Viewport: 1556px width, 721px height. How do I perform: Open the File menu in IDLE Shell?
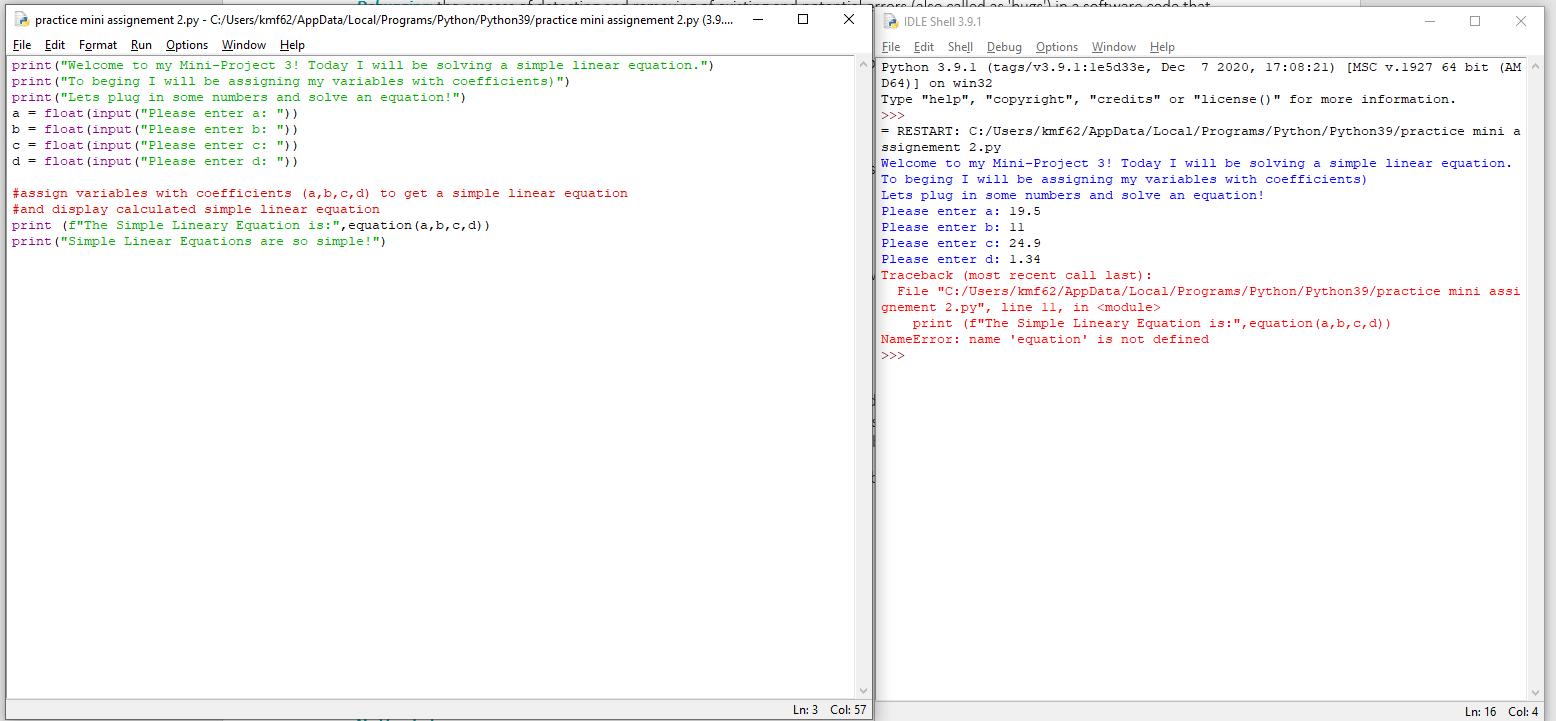click(891, 47)
